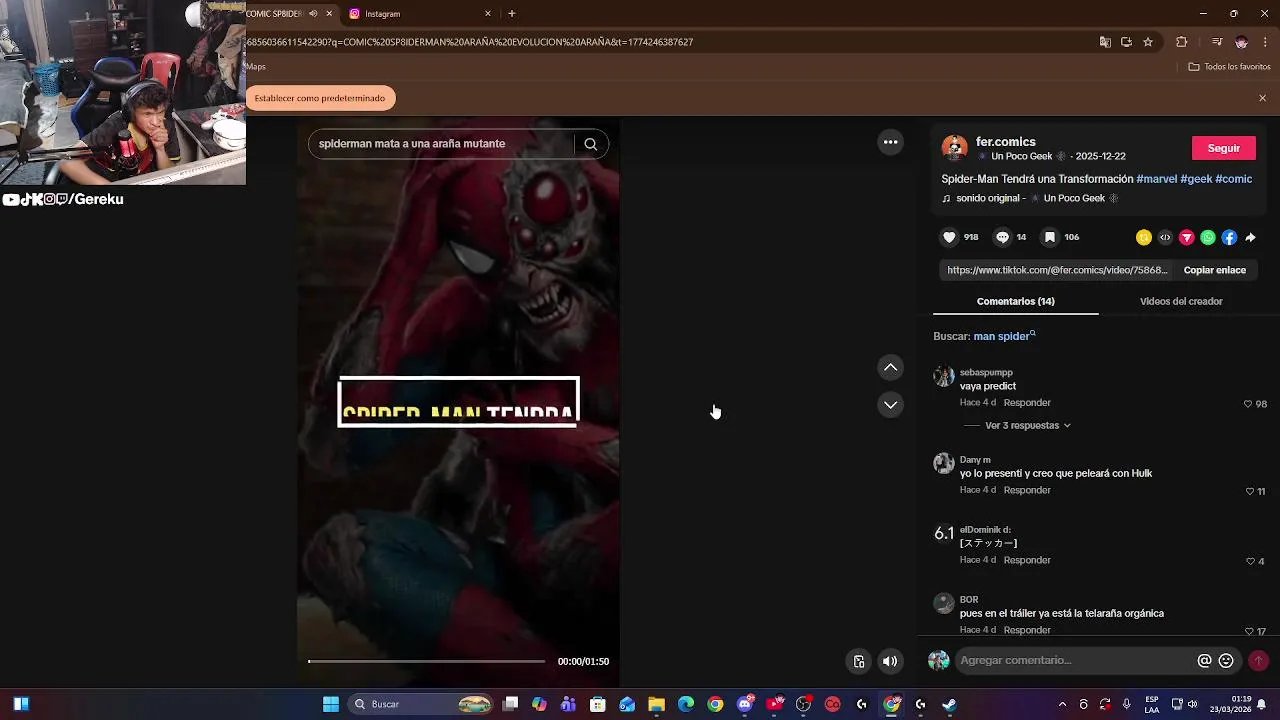
Task: Open the three-dot more options on the video
Action: [890, 142]
